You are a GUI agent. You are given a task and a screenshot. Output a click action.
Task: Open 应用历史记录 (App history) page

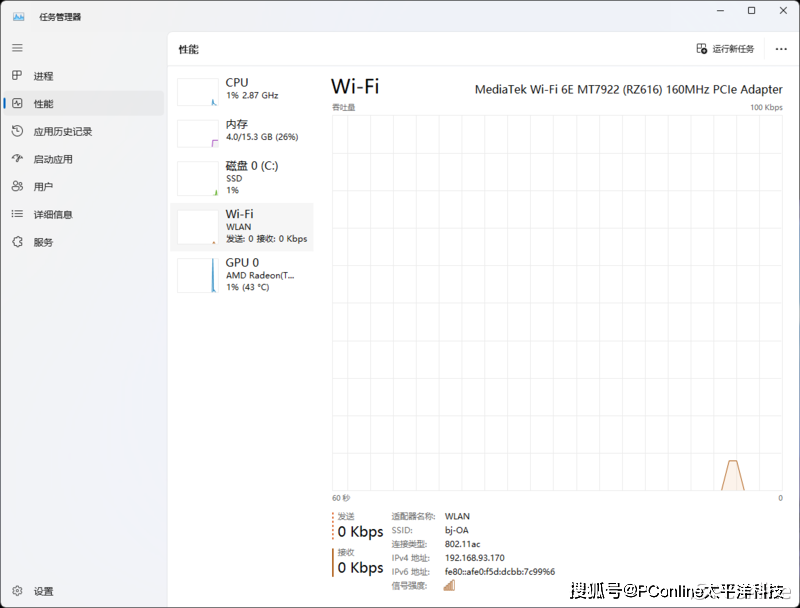tap(62, 131)
